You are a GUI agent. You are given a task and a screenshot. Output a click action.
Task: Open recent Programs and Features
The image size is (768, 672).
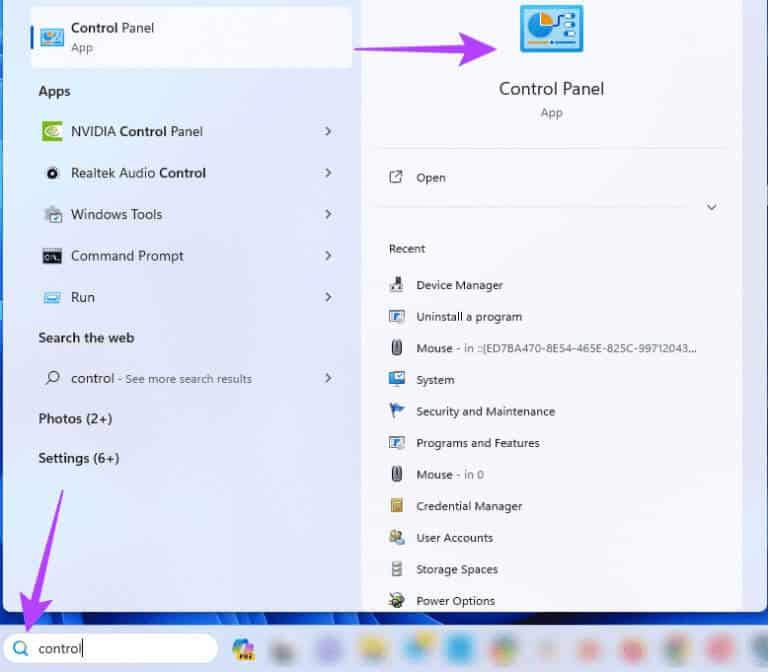coord(478,443)
